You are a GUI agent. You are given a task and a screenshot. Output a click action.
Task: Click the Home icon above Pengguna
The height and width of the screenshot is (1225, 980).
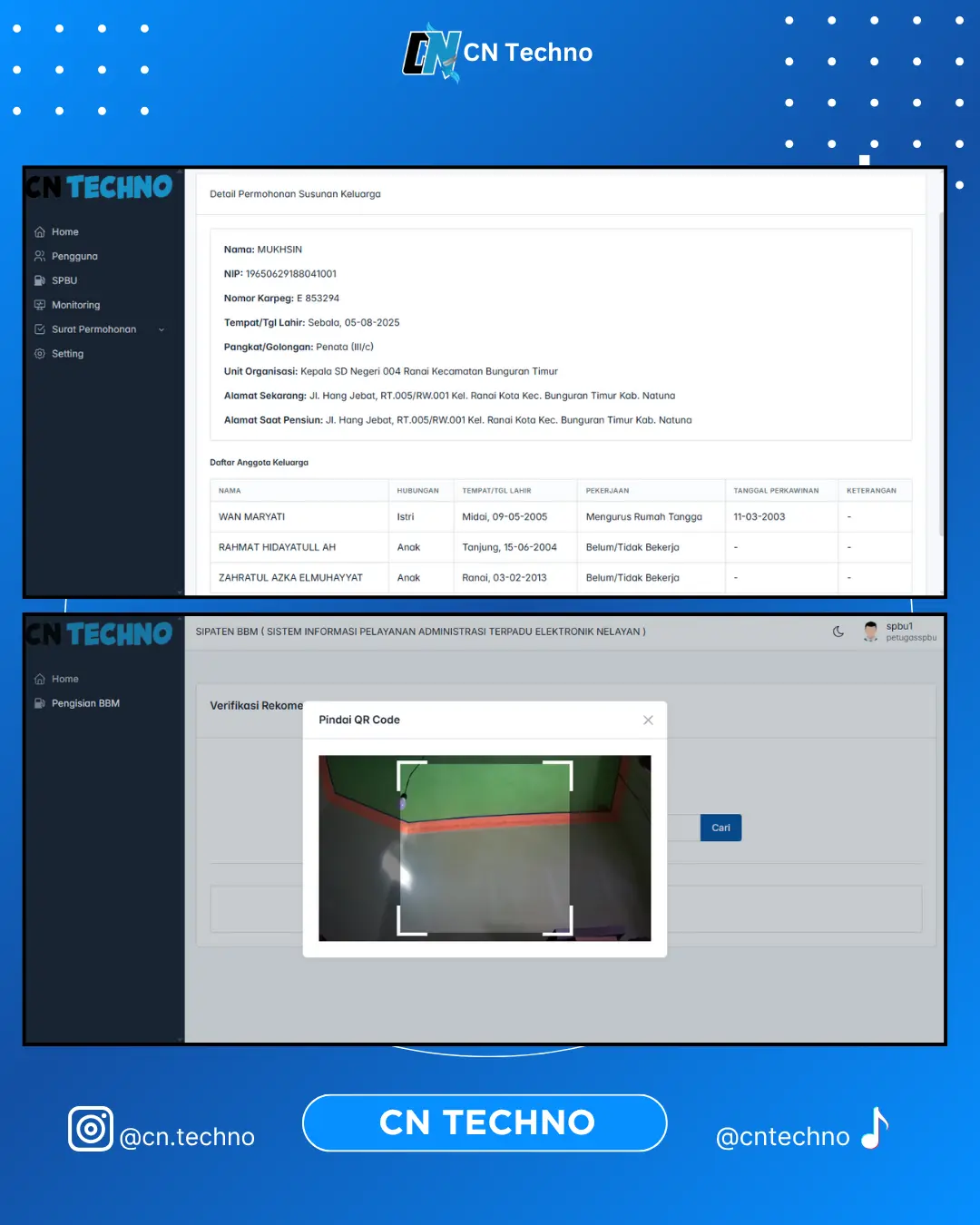[x=40, y=232]
